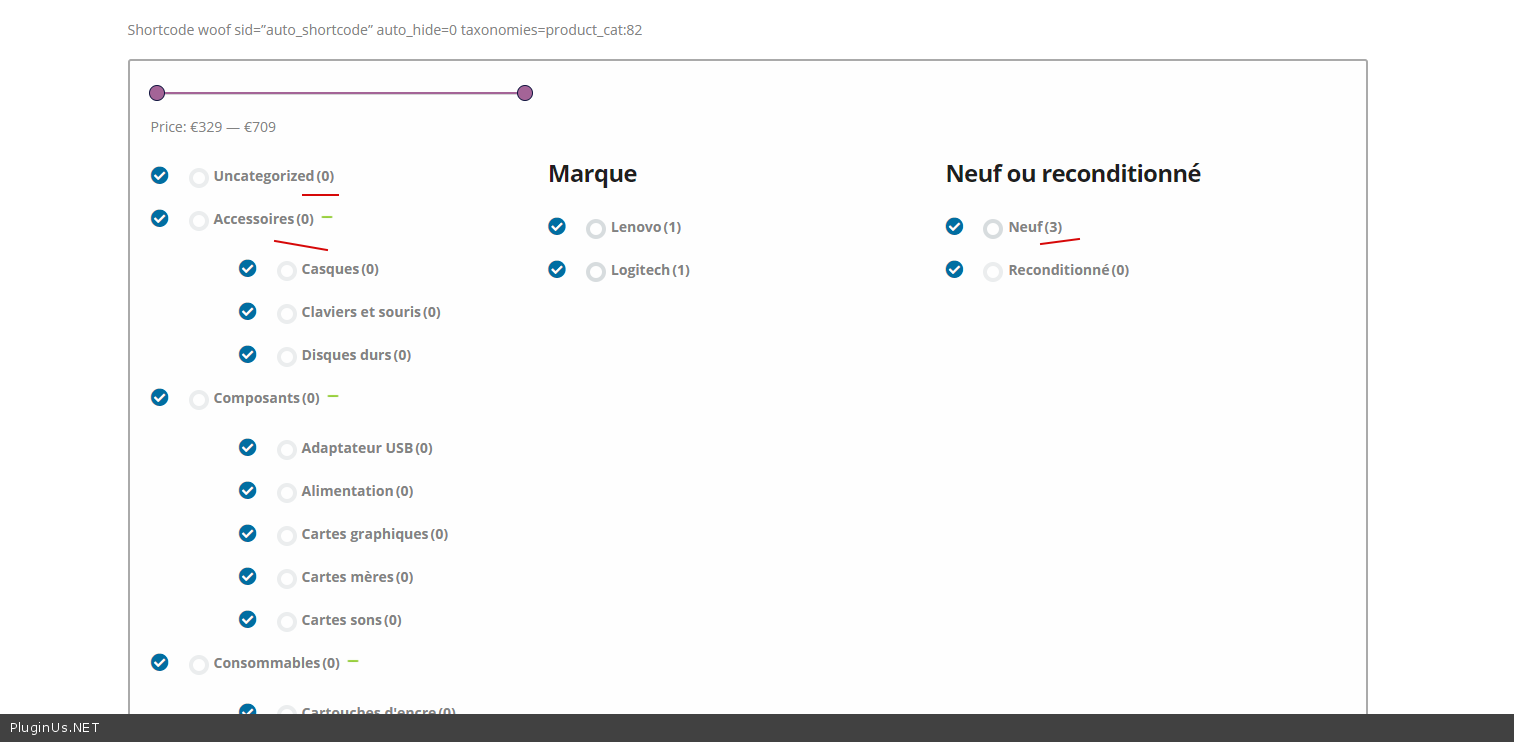Click the Claviers et souris label
Viewport: 1514px width, 742px height.
click(361, 312)
